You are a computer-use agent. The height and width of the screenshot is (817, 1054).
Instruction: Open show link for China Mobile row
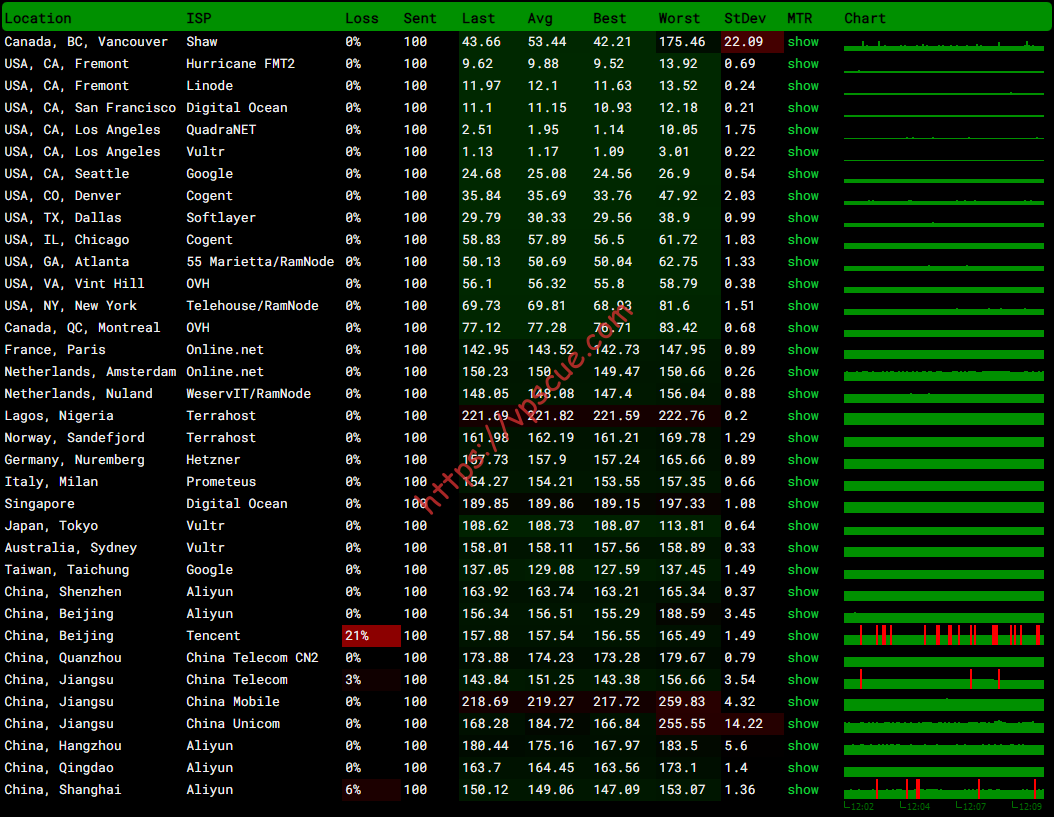803,702
